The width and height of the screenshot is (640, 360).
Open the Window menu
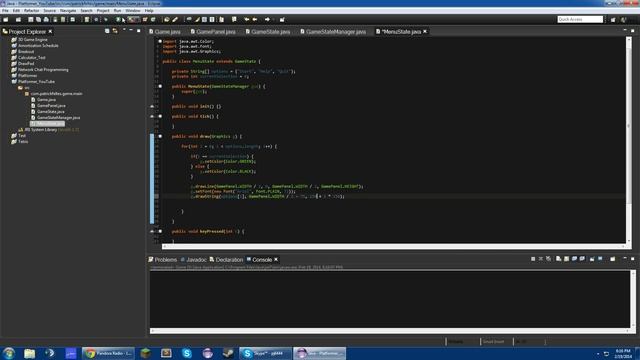click(133, 11)
